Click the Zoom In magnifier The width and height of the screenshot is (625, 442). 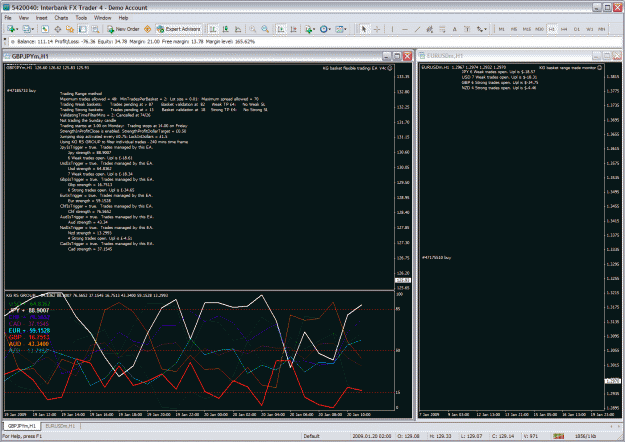click(x=252, y=29)
